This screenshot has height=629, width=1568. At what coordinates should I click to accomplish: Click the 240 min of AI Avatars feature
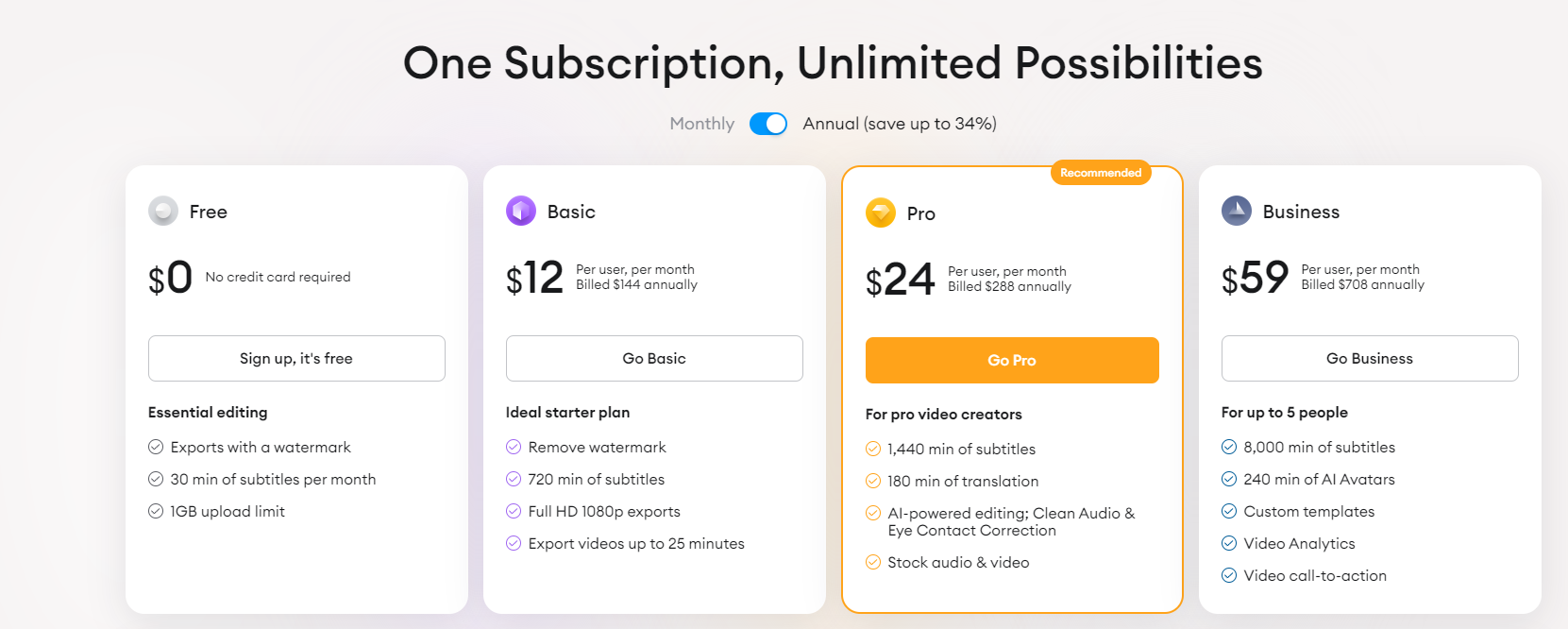pyautogui.click(x=1319, y=479)
